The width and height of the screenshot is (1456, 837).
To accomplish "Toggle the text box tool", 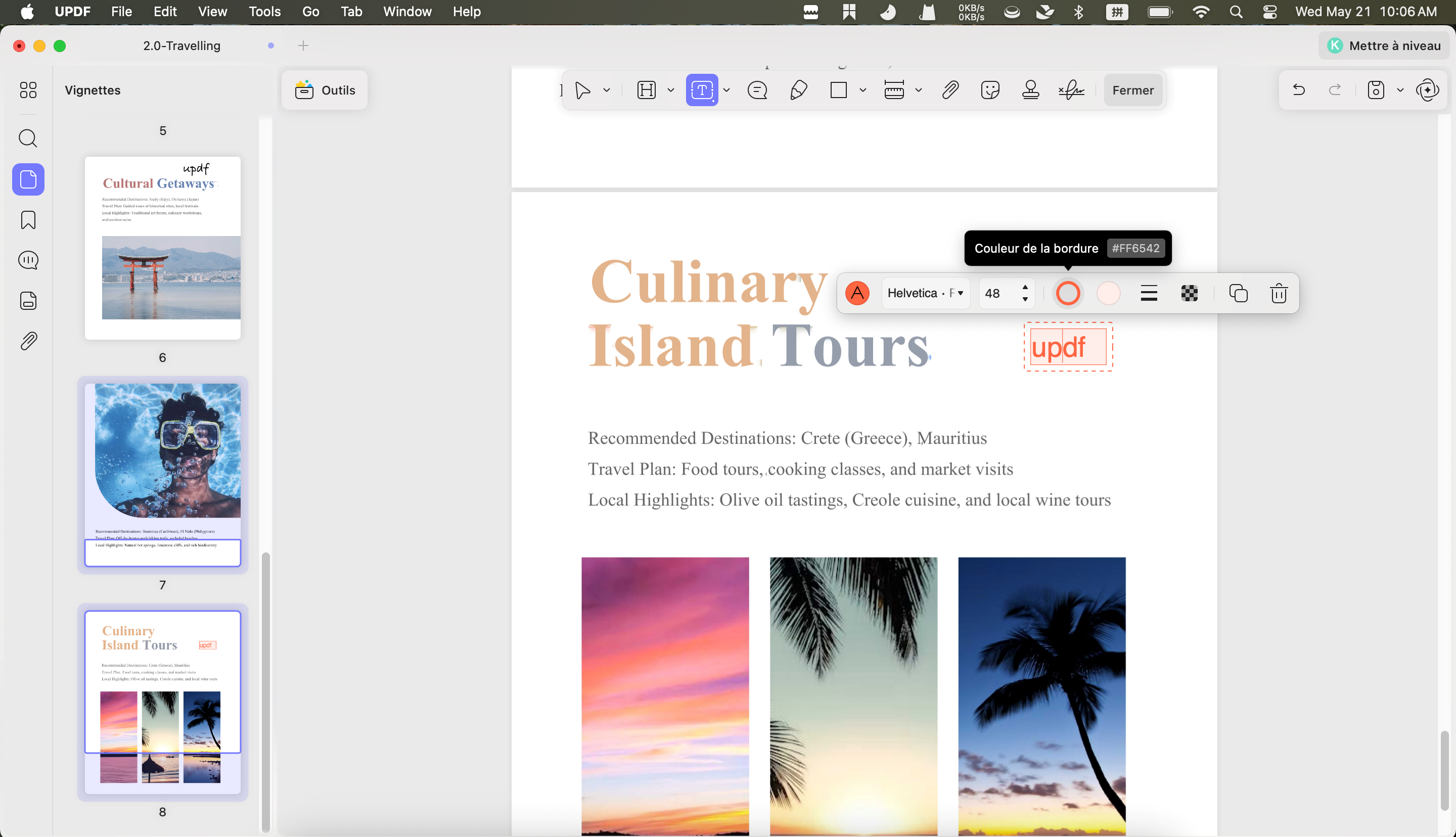I will coord(702,90).
